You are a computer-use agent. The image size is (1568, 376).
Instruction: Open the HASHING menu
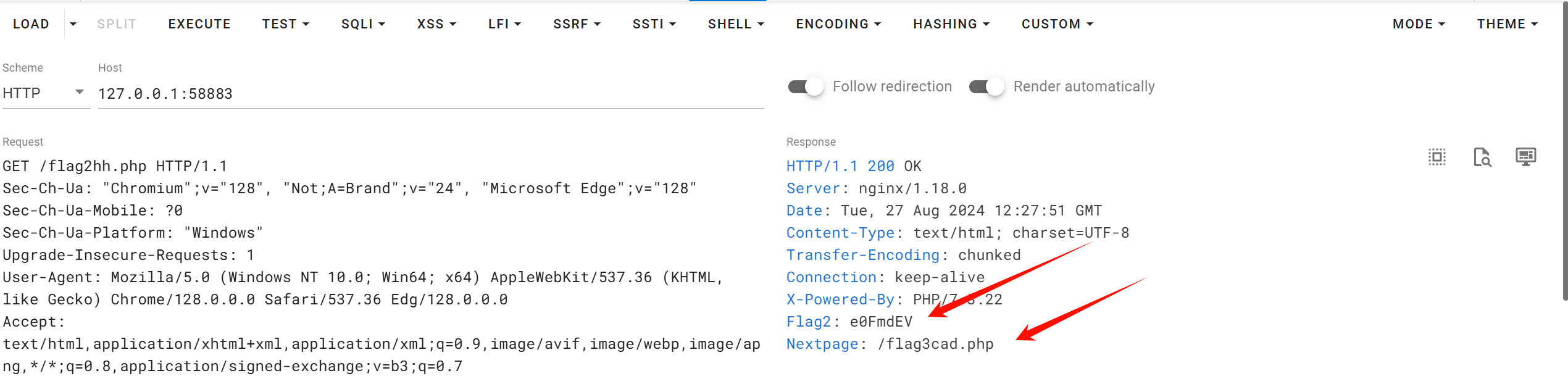click(x=951, y=23)
